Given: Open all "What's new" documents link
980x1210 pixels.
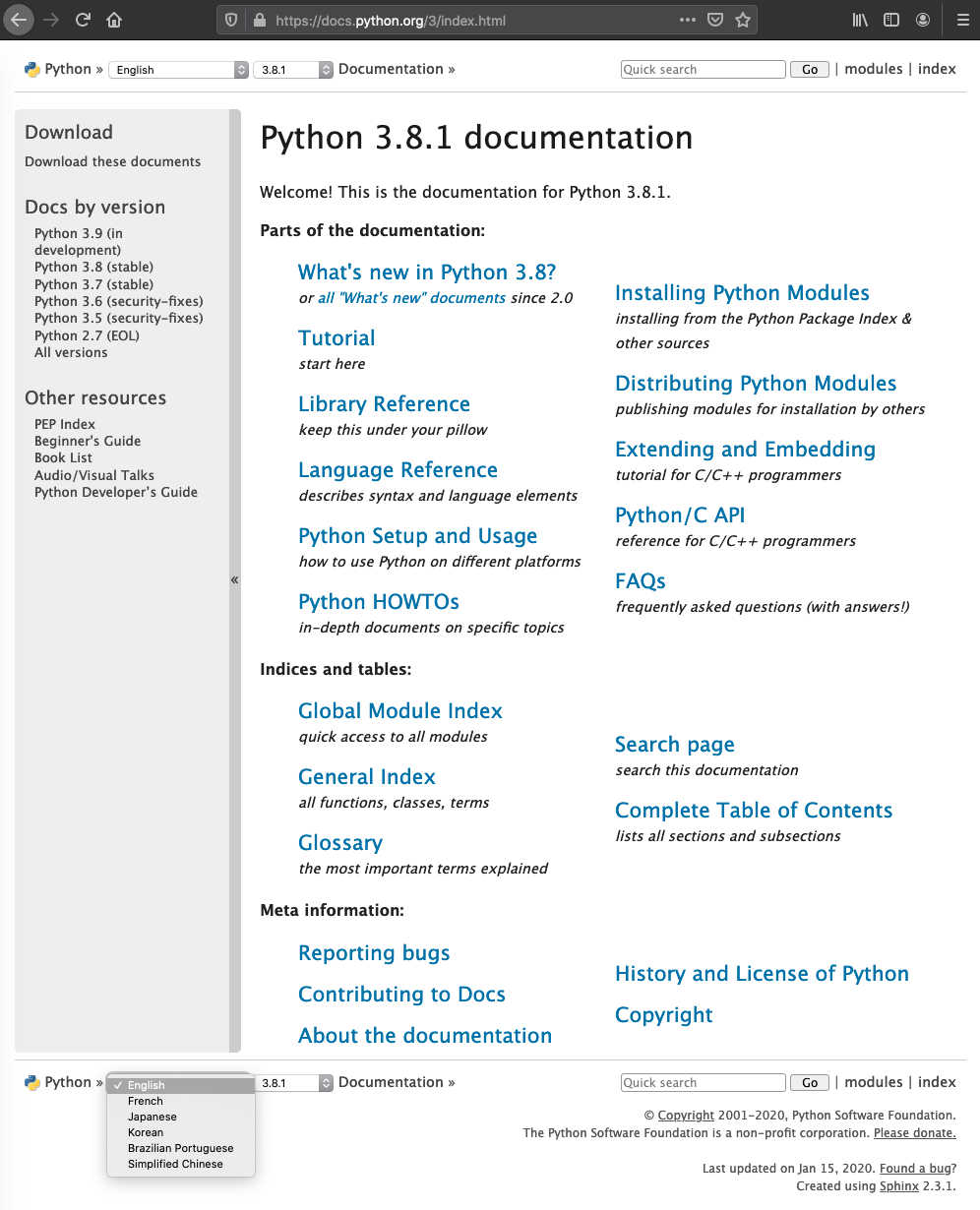Looking at the screenshot, I should click(x=411, y=298).
